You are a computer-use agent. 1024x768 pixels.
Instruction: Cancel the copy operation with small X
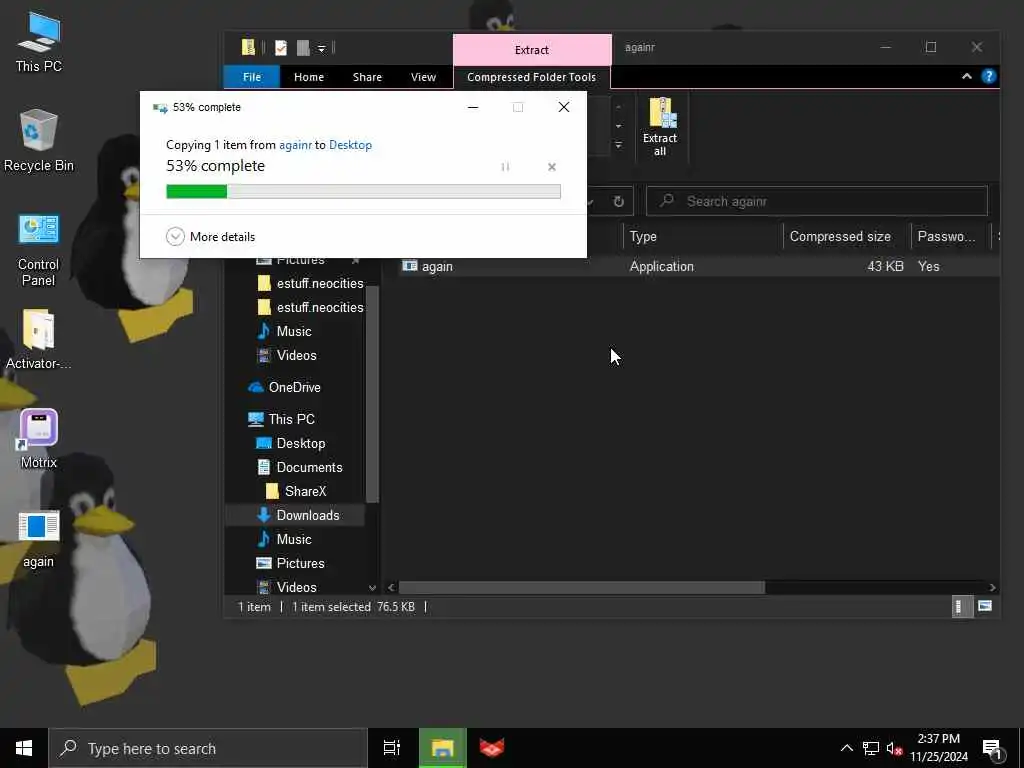point(552,167)
